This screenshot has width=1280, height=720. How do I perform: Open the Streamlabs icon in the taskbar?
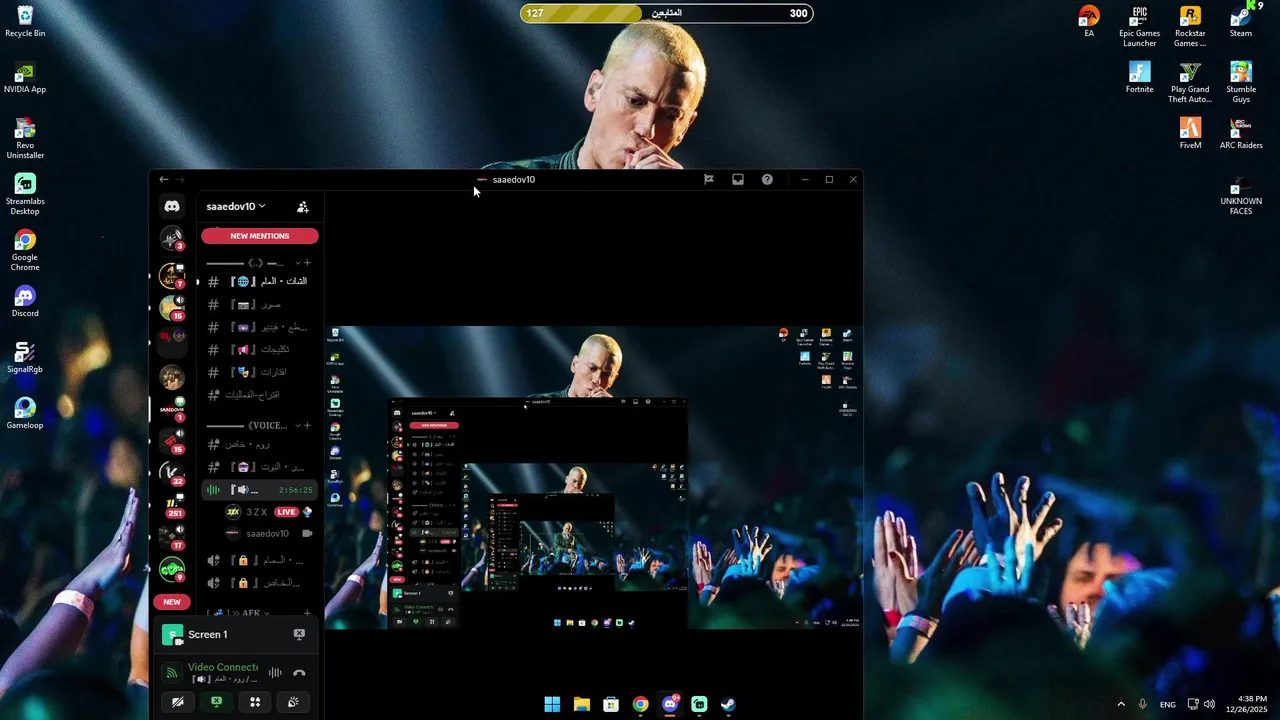(699, 704)
